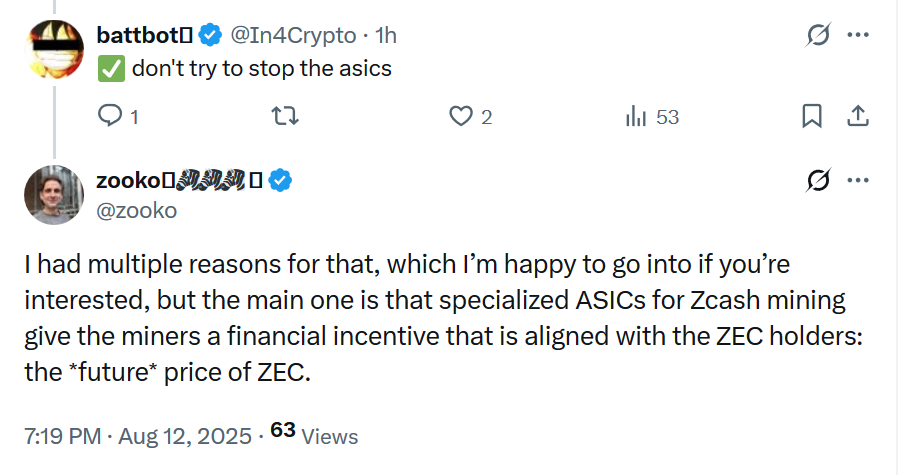Click zooko display name
The height and width of the screenshot is (475, 898).
click(179, 180)
